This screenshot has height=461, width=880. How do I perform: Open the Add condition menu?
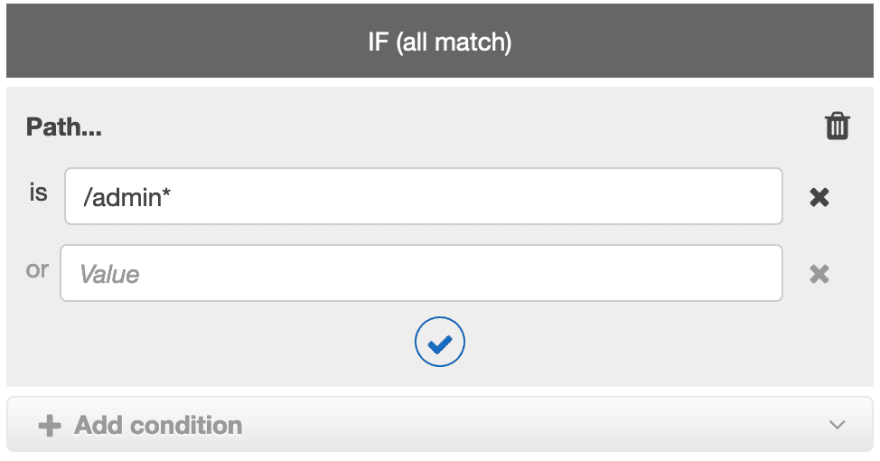[x=439, y=425]
